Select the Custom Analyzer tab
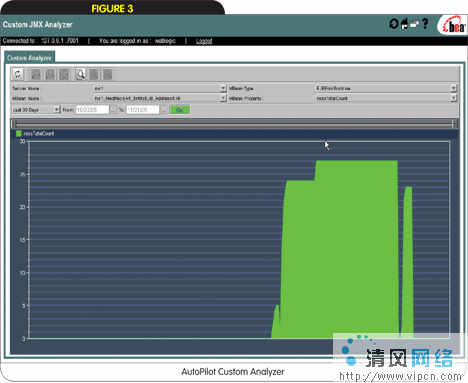The width and height of the screenshot is (468, 383). point(29,57)
